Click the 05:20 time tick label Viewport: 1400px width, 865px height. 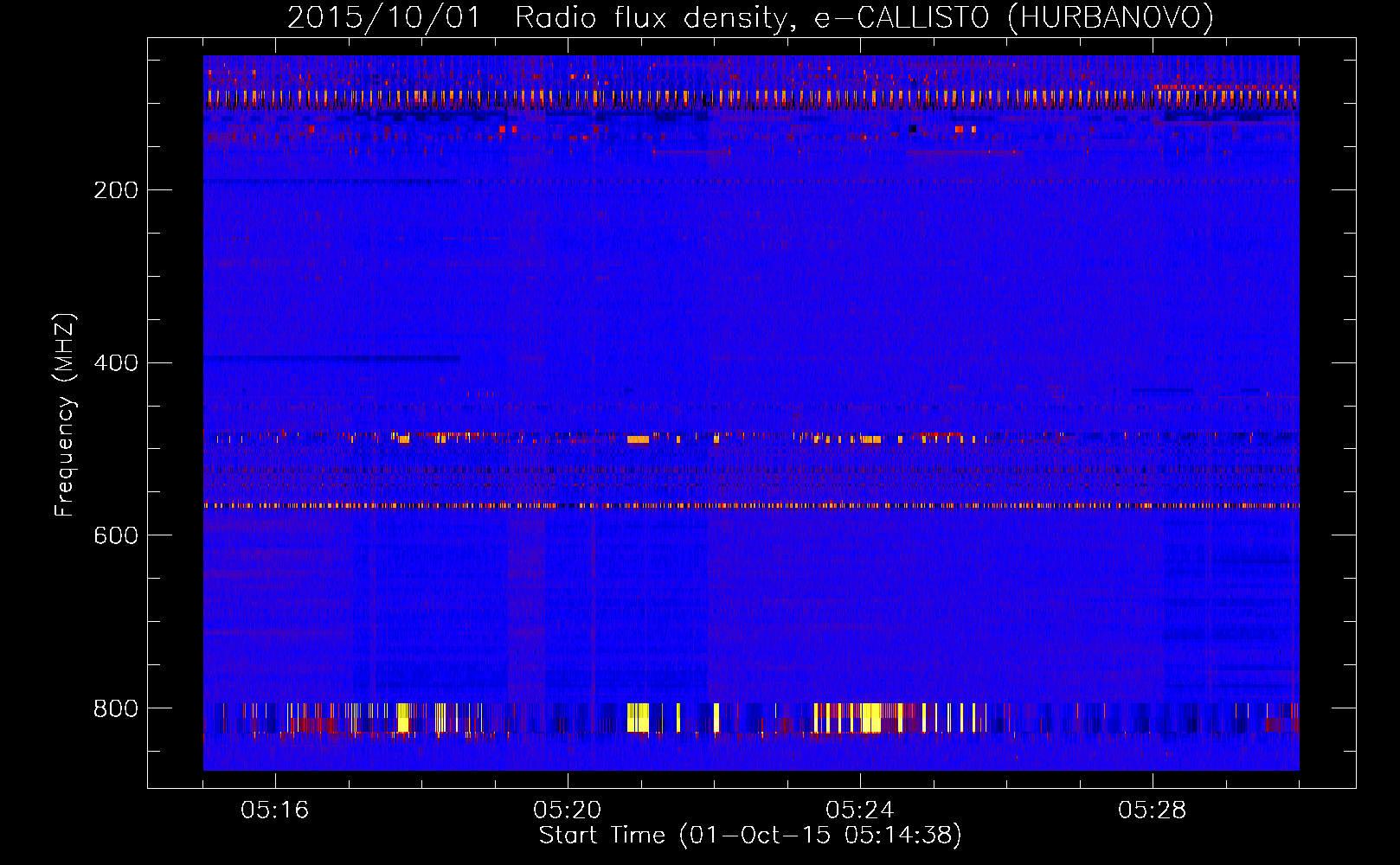pyautogui.click(x=568, y=811)
